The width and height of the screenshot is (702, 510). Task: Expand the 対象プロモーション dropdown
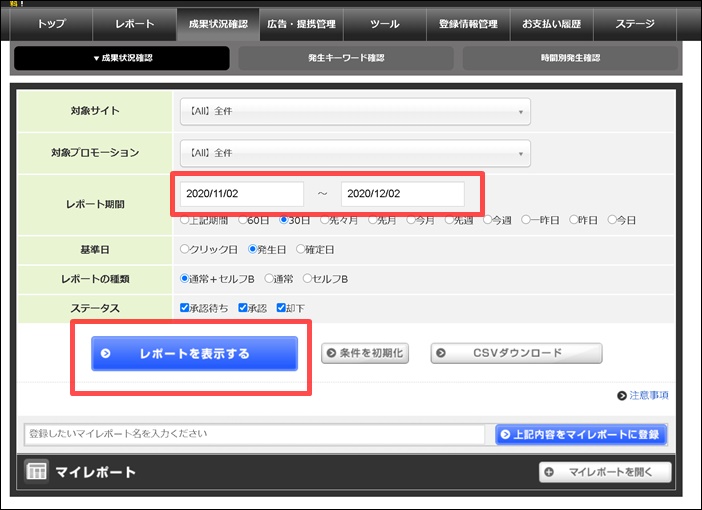pyautogui.click(x=354, y=153)
